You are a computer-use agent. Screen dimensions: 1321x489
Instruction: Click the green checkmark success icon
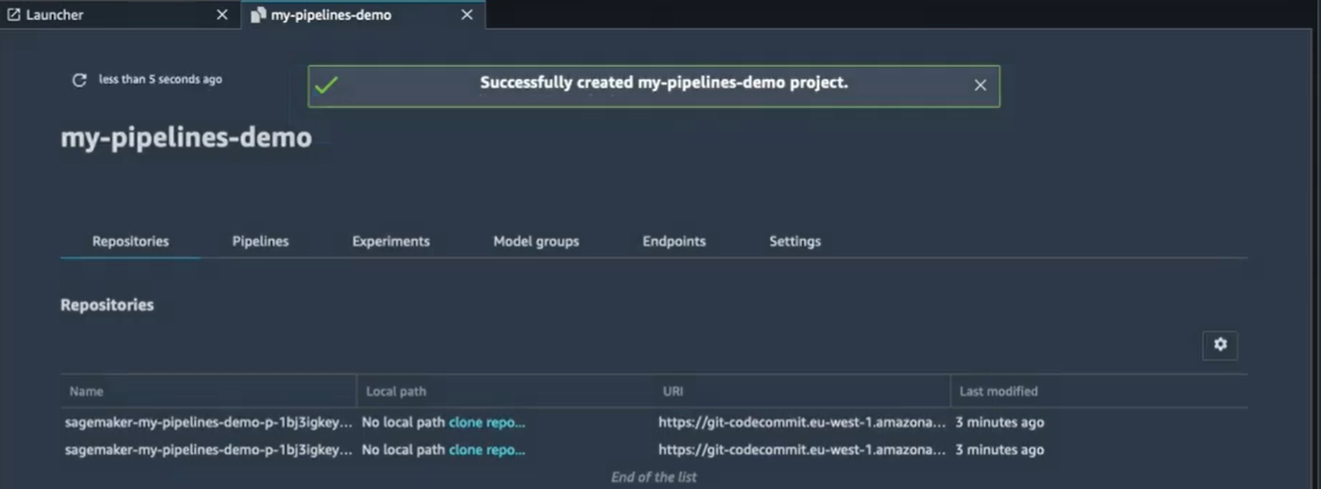tap(326, 85)
